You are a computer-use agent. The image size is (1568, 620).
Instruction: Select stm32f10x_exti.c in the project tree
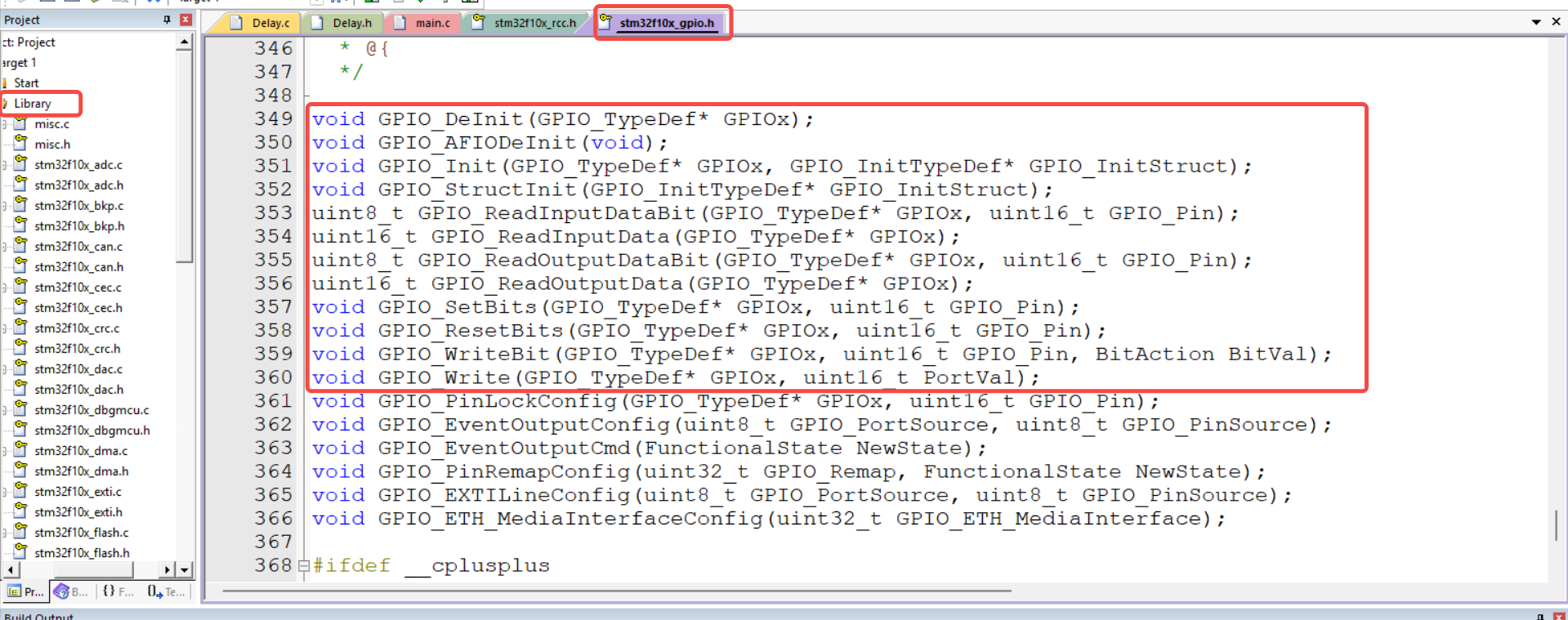pos(78,491)
